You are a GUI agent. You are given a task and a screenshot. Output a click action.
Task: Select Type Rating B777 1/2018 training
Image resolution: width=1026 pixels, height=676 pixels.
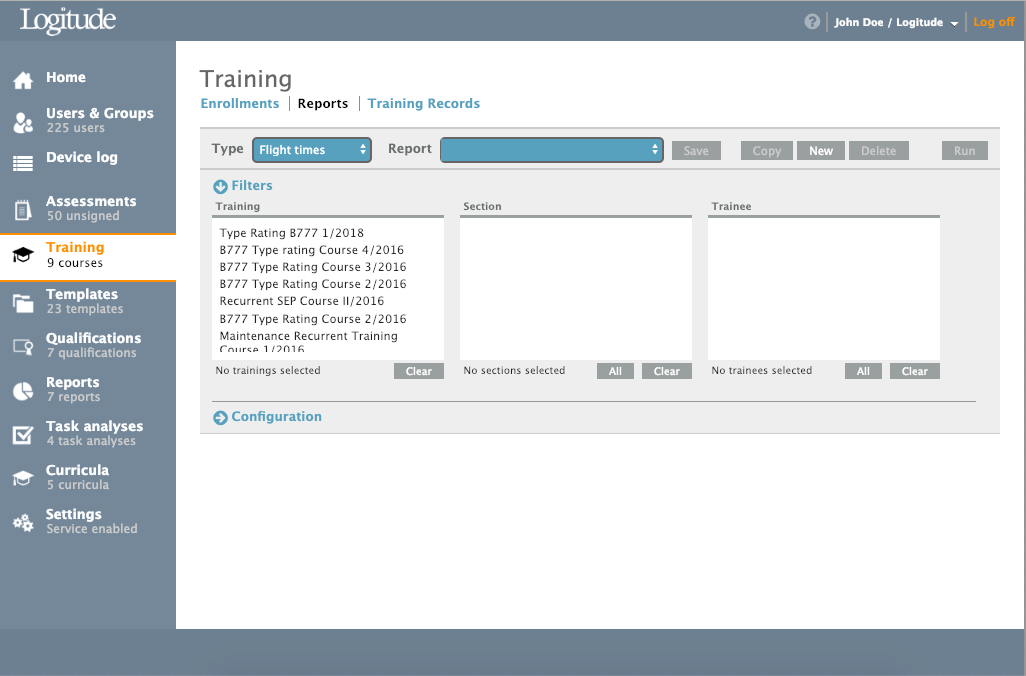point(292,233)
